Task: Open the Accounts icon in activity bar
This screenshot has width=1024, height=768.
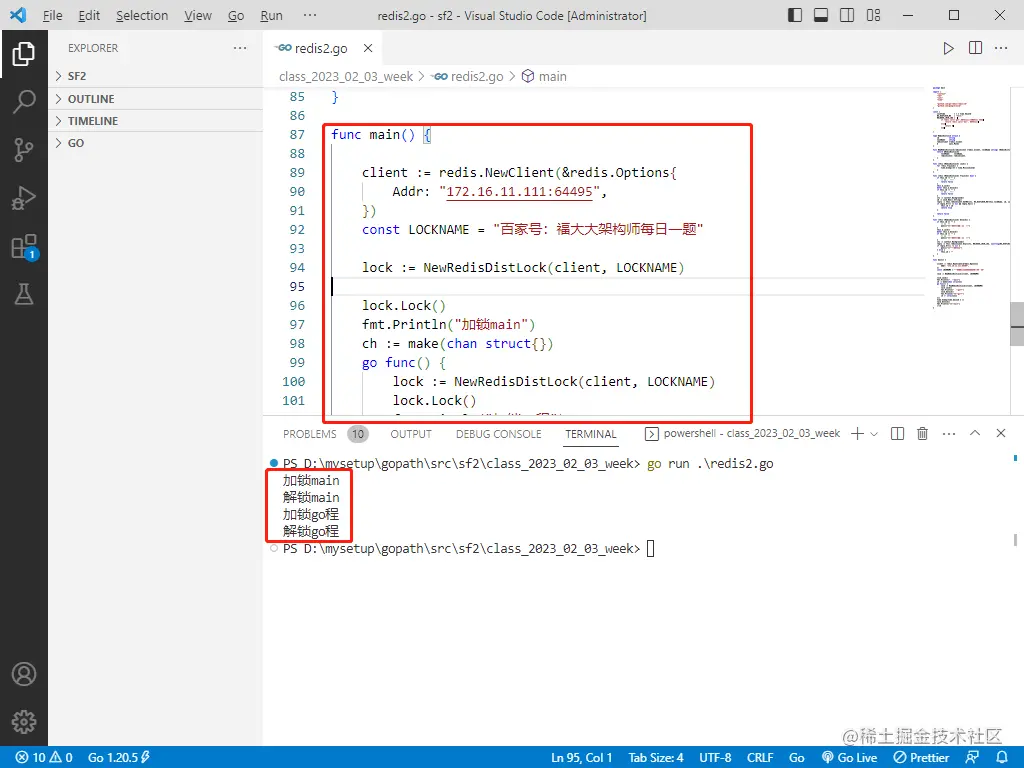Action: [24, 674]
